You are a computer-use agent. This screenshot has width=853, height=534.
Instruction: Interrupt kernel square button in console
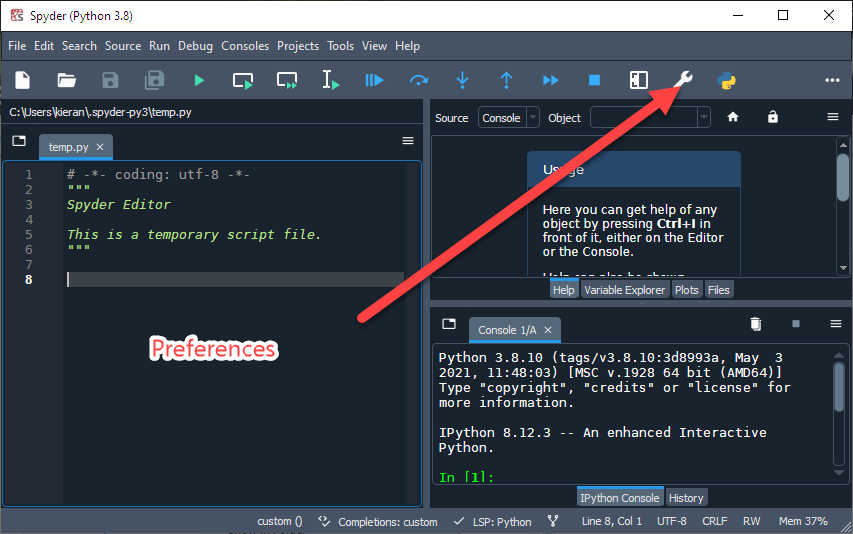point(796,324)
